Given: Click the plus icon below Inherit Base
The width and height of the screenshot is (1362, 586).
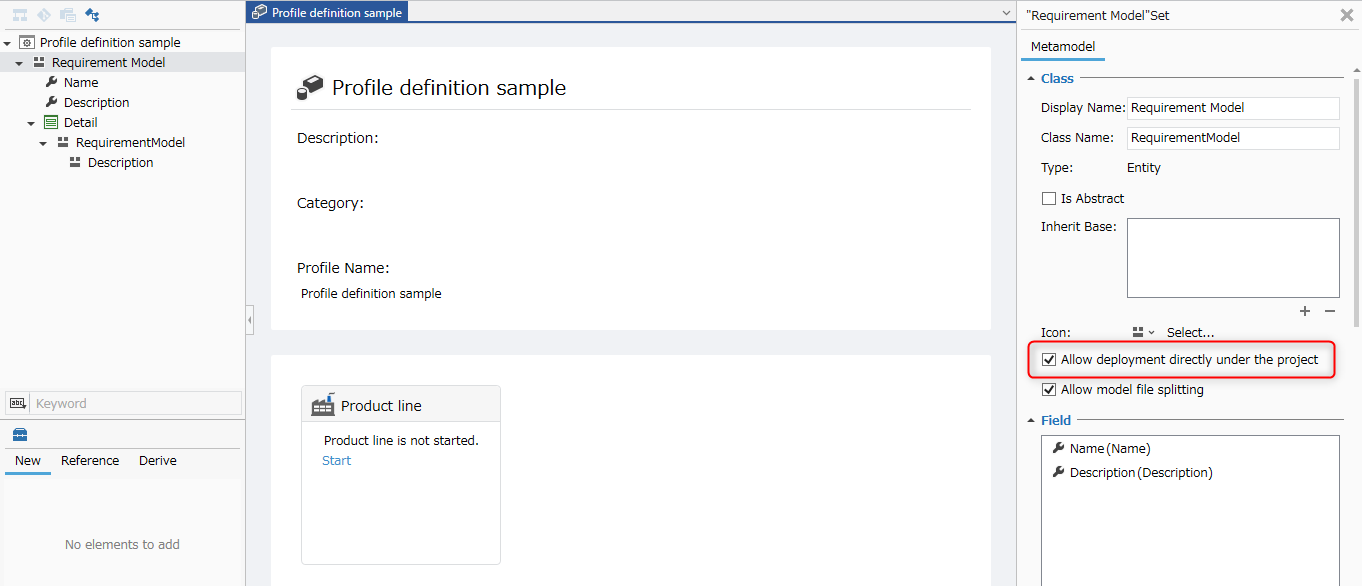Looking at the screenshot, I should (1305, 311).
